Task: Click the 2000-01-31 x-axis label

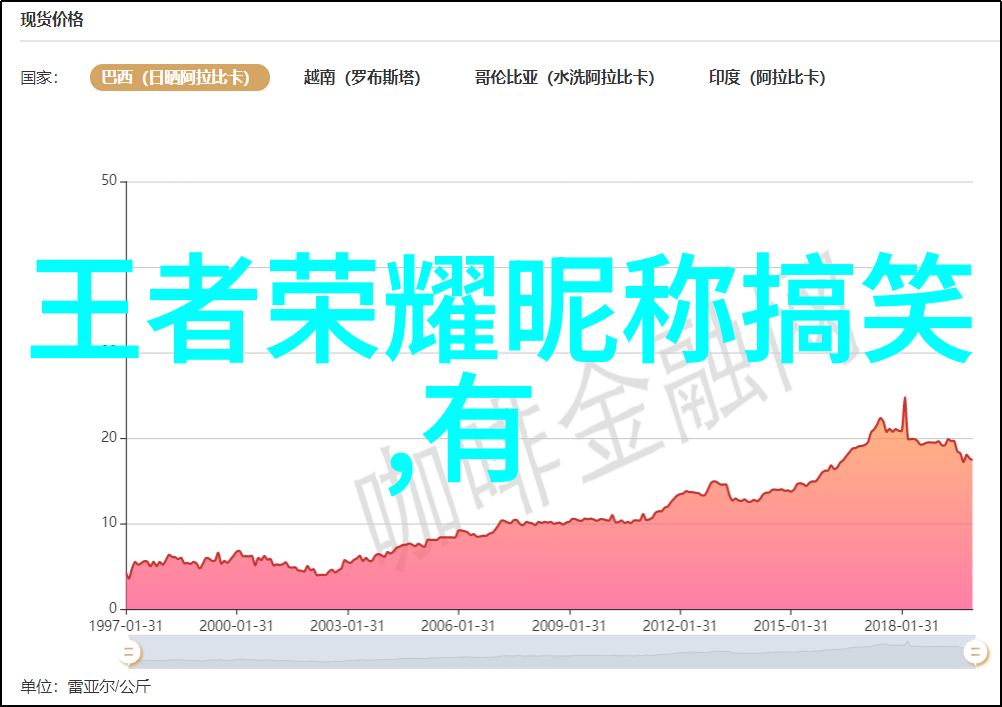Action: click(236, 626)
